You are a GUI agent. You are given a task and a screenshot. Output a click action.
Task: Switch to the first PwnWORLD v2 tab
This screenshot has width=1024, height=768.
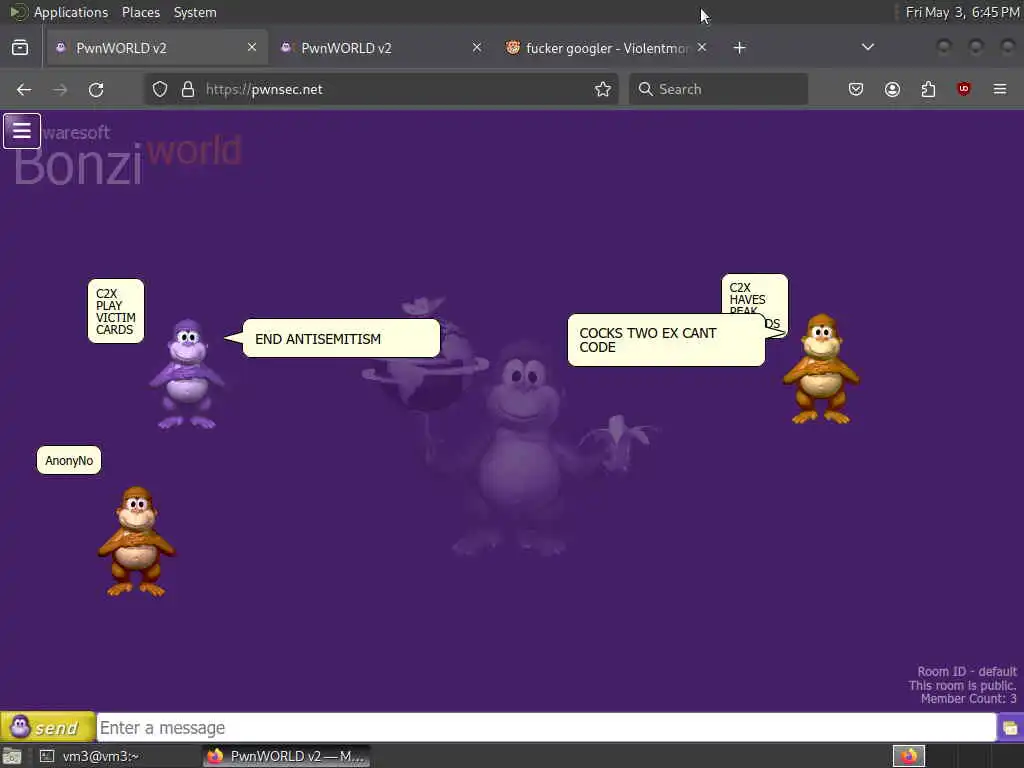point(157,48)
